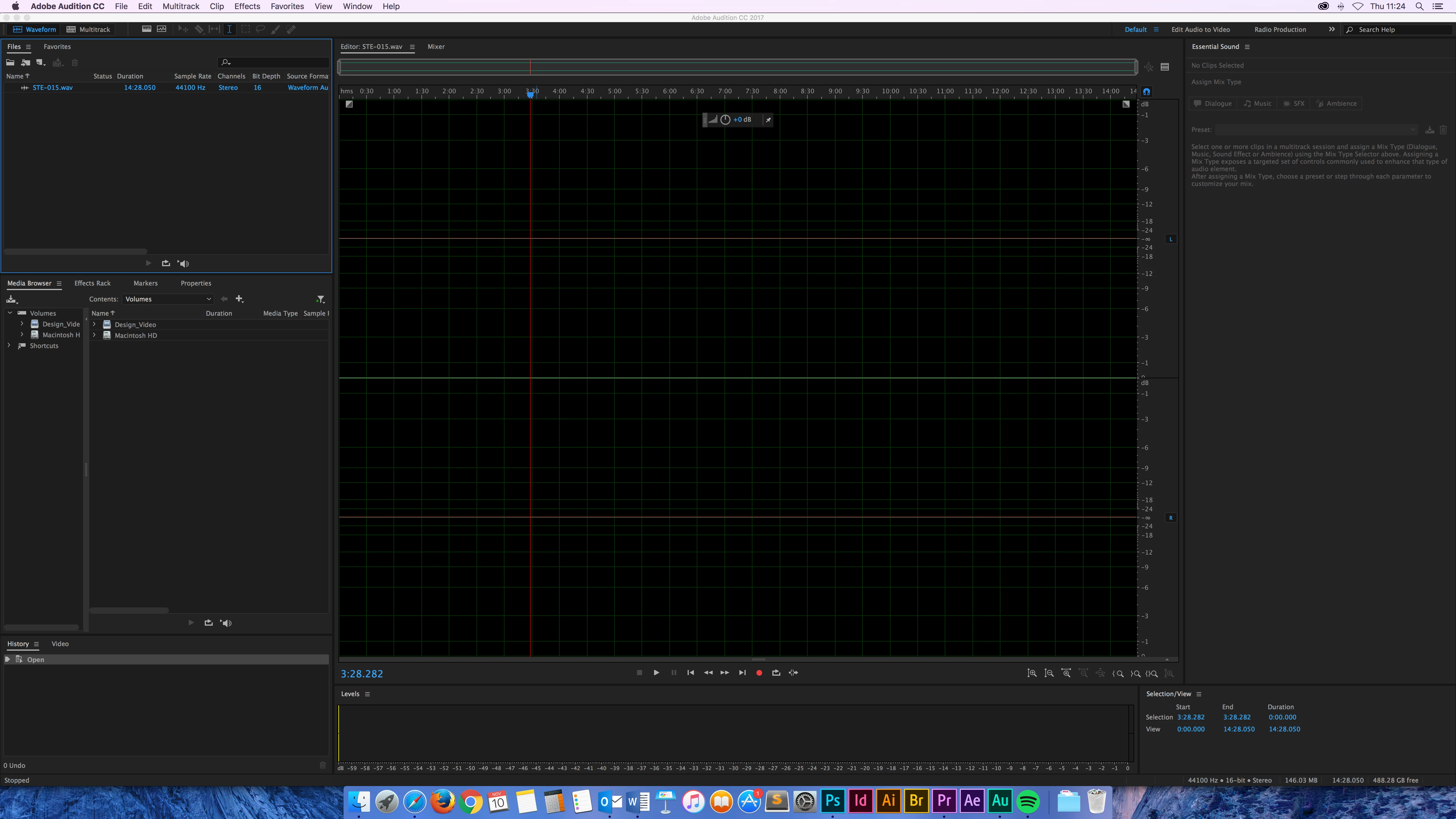Expand the Macintosh HD folder row
1456x819 pixels.
pyautogui.click(x=94, y=335)
